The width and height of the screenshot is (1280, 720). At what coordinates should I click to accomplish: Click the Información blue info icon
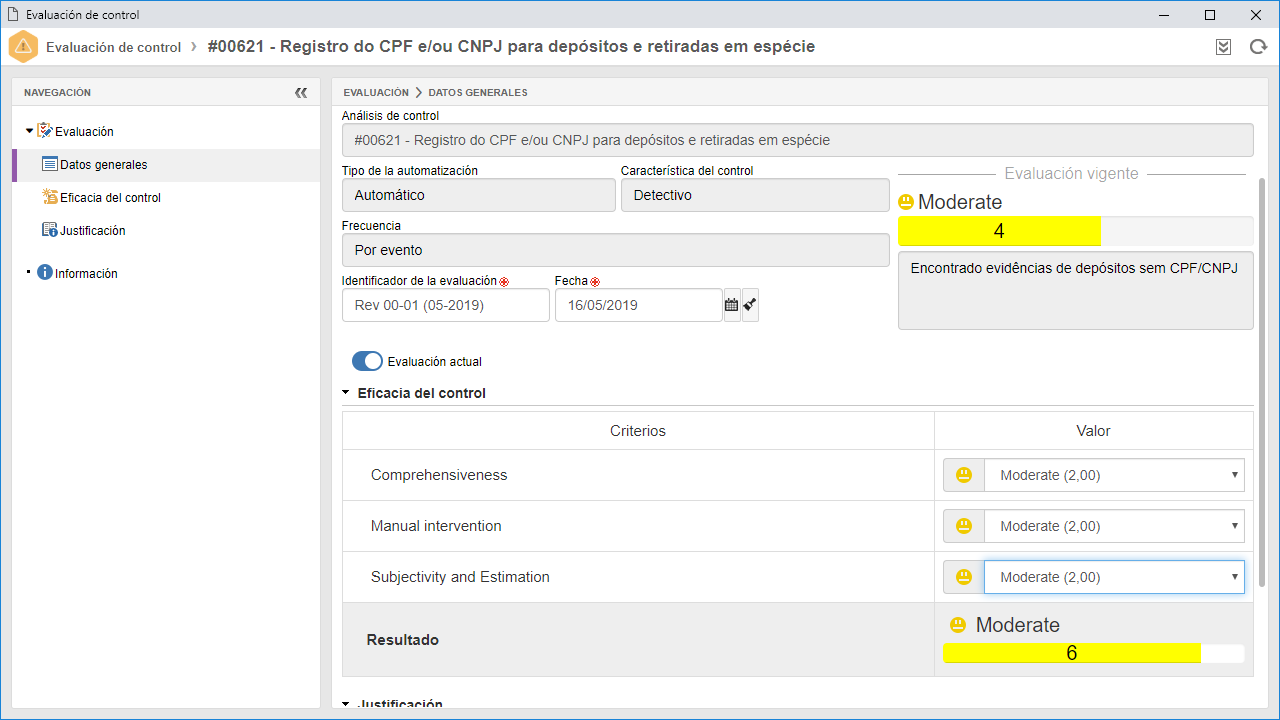tap(45, 273)
